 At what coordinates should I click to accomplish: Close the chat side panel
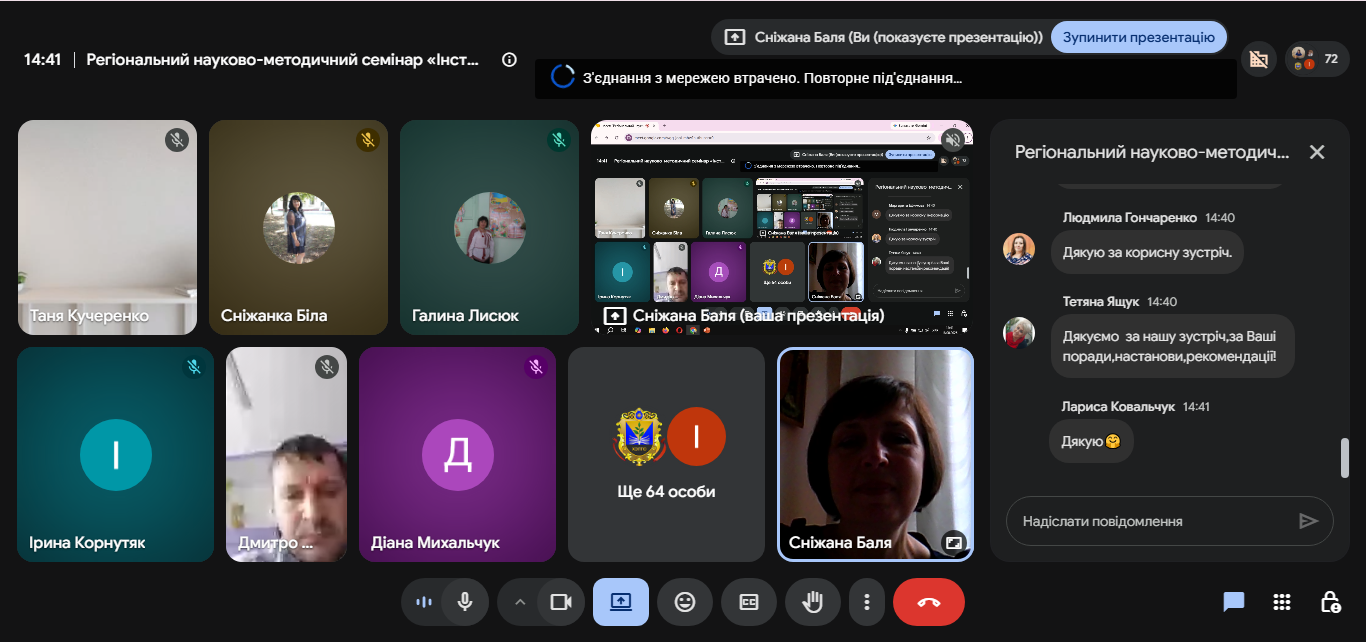pos(1317,152)
